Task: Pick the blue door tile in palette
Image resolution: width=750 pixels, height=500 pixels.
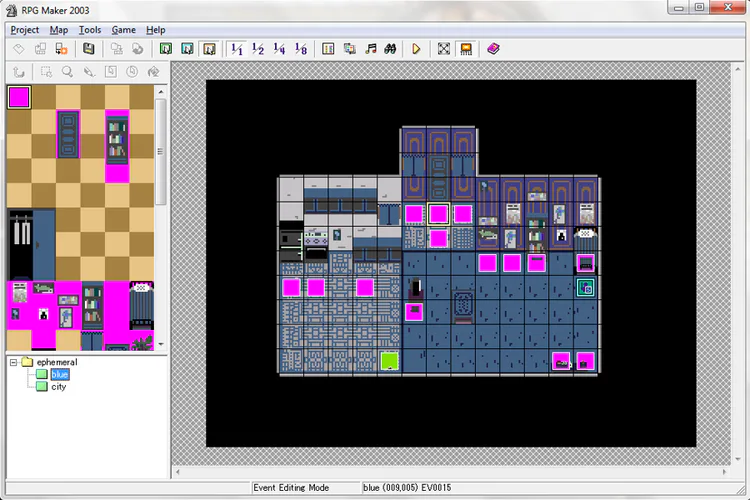Action: (68, 134)
